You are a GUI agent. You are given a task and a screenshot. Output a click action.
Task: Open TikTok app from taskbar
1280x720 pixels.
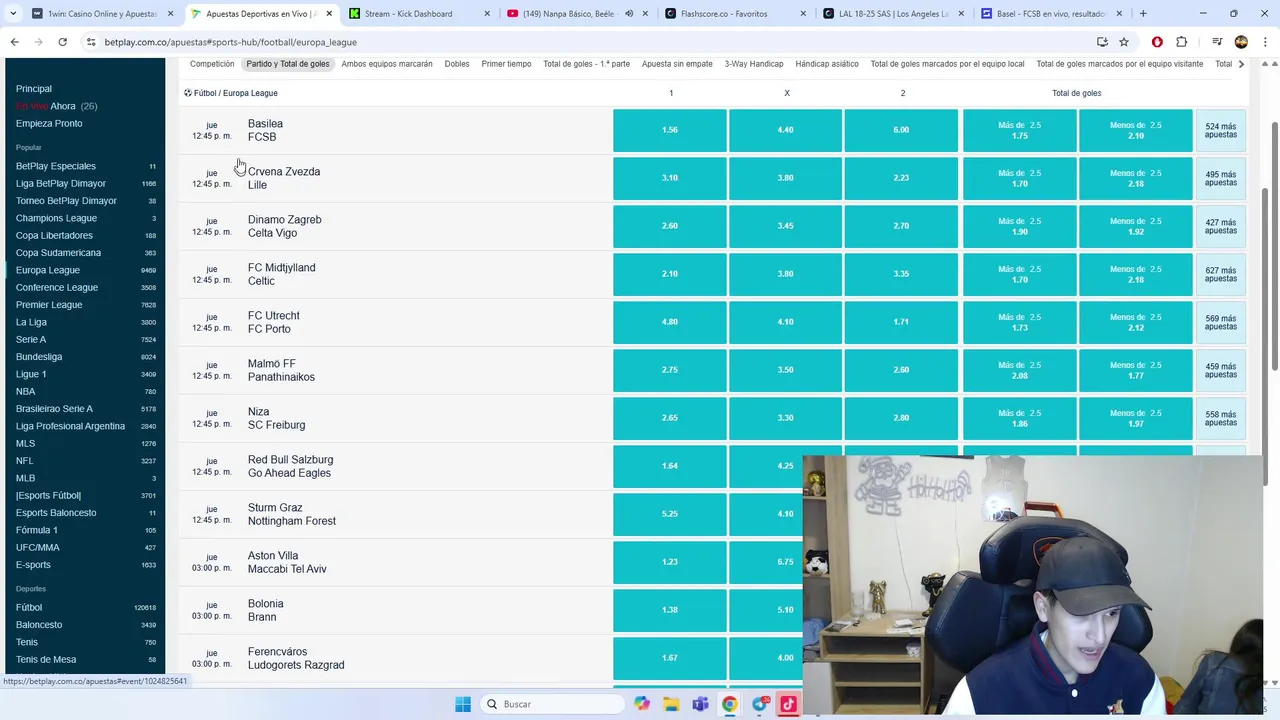(789, 704)
